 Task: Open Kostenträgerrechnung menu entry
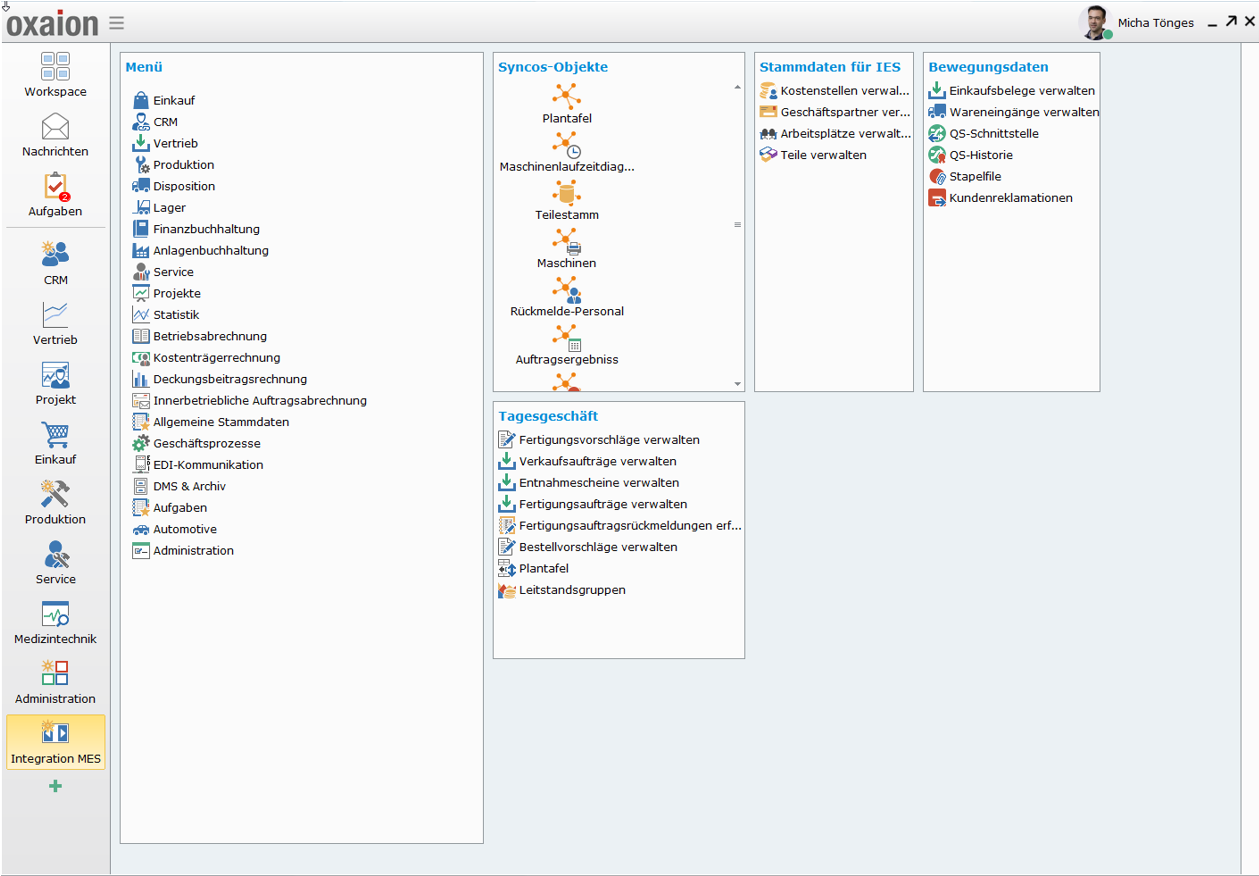[x=207, y=358]
